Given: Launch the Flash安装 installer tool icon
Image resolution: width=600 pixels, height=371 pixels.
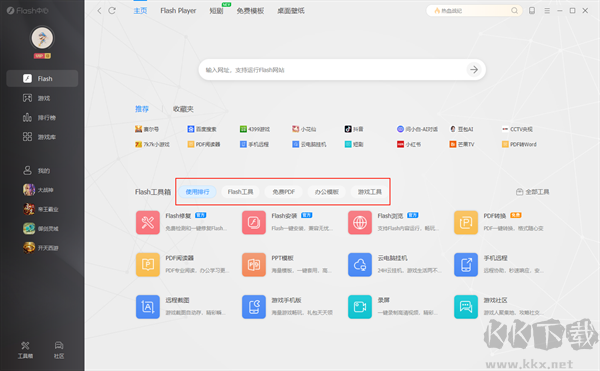Looking at the screenshot, I should pyautogui.click(x=254, y=222).
